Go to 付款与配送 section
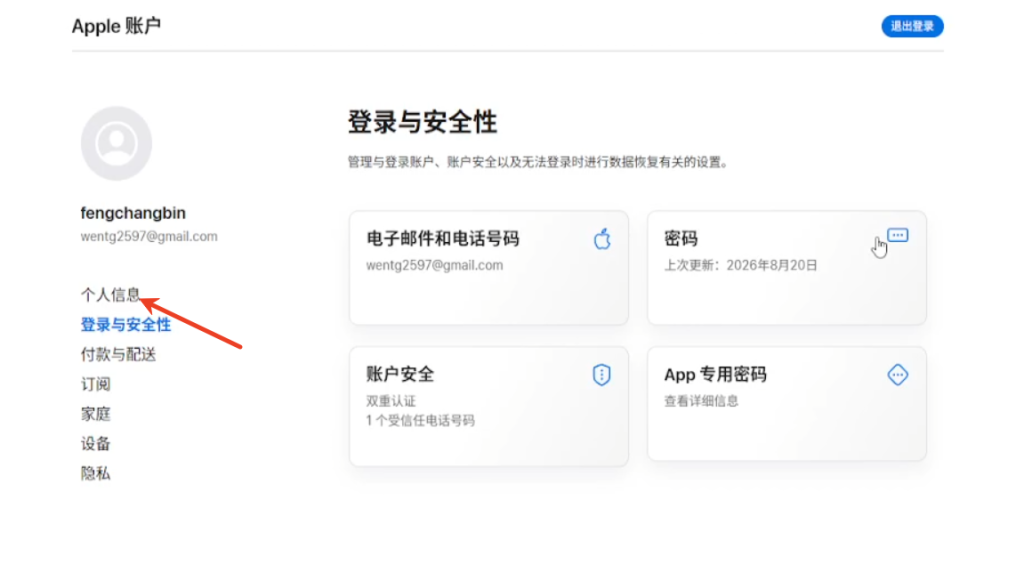The width and height of the screenshot is (1024, 565). pos(118,355)
